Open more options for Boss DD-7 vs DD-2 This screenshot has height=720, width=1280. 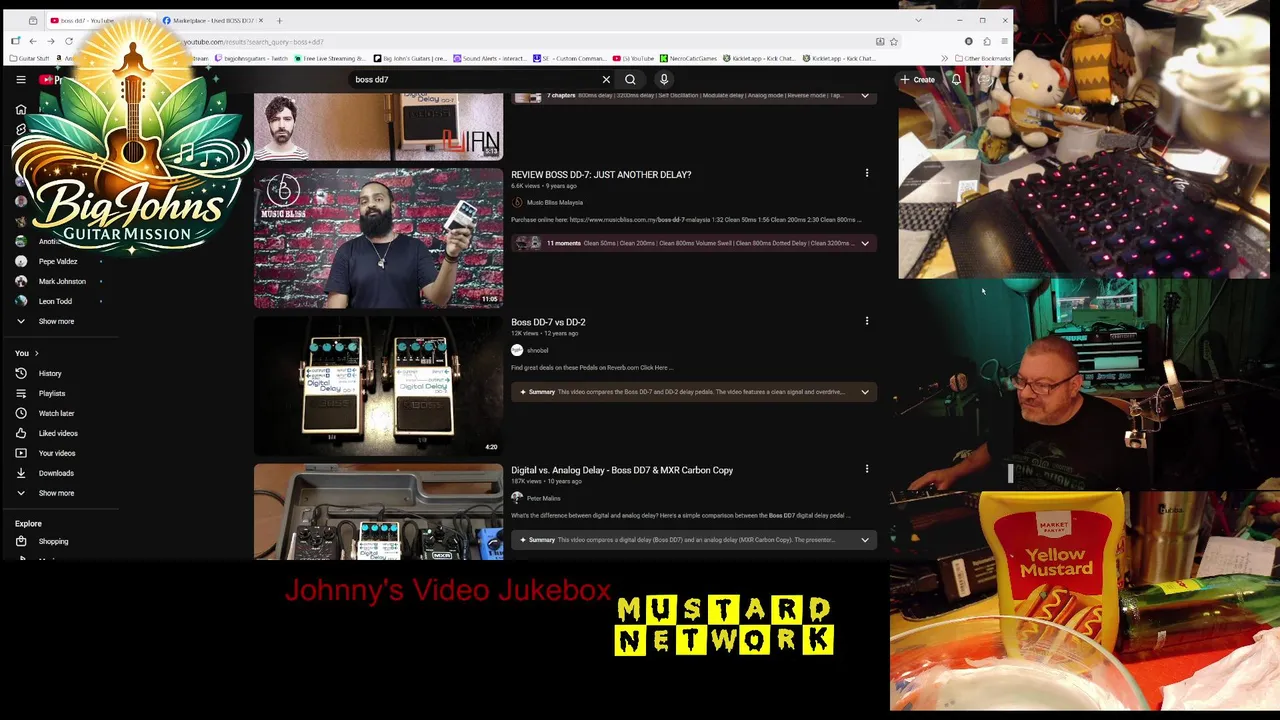click(x=867, y=321)
